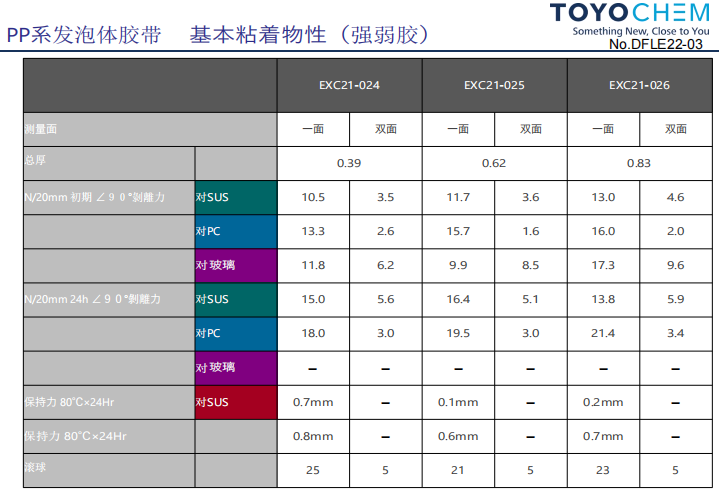The width and height of the screenshot is (719, 500).
Task: Click the red 对SUS holding-power cell
Action: 236,402
